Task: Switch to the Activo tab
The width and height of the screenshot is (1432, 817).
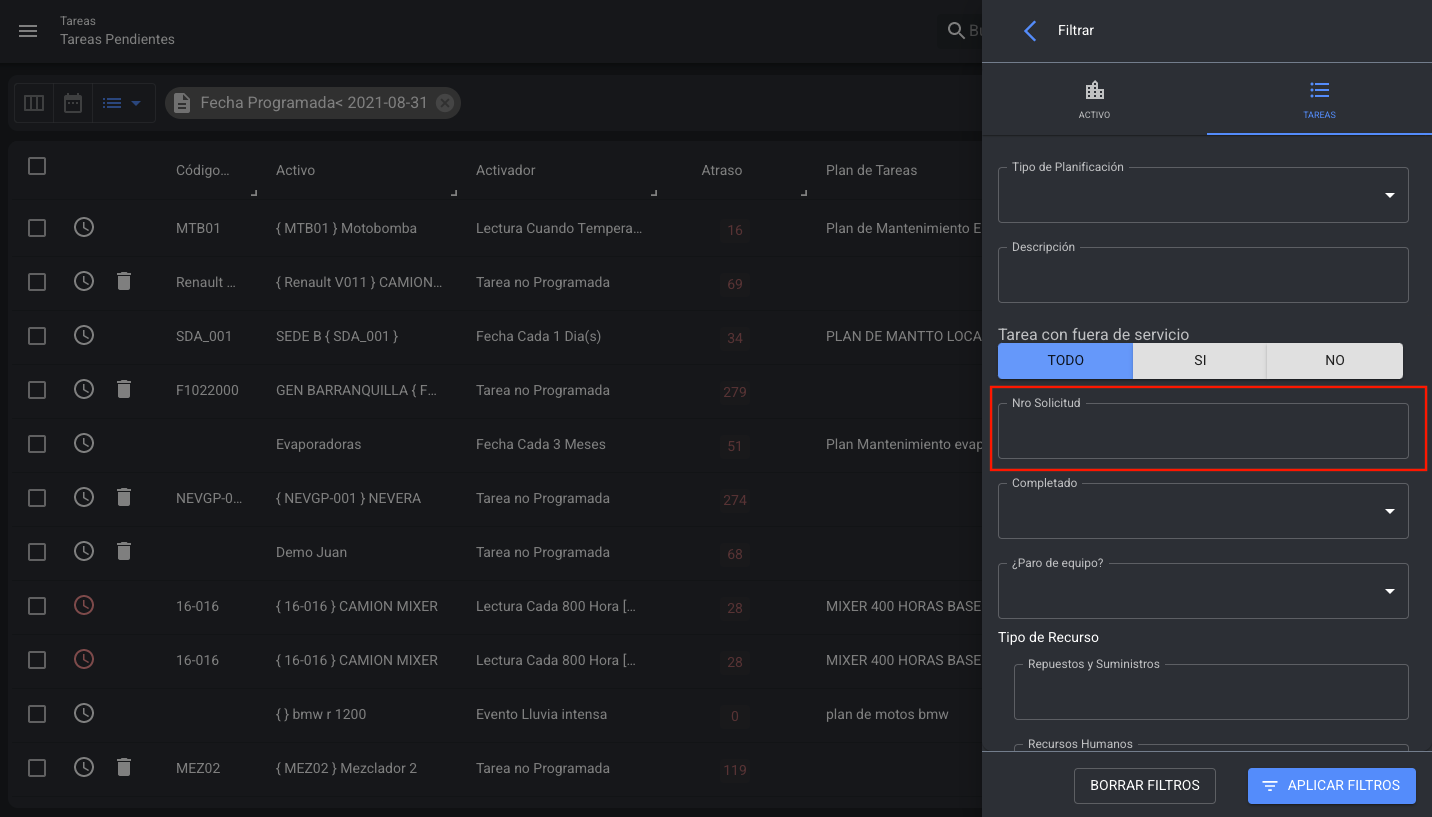Action: 1094,100
